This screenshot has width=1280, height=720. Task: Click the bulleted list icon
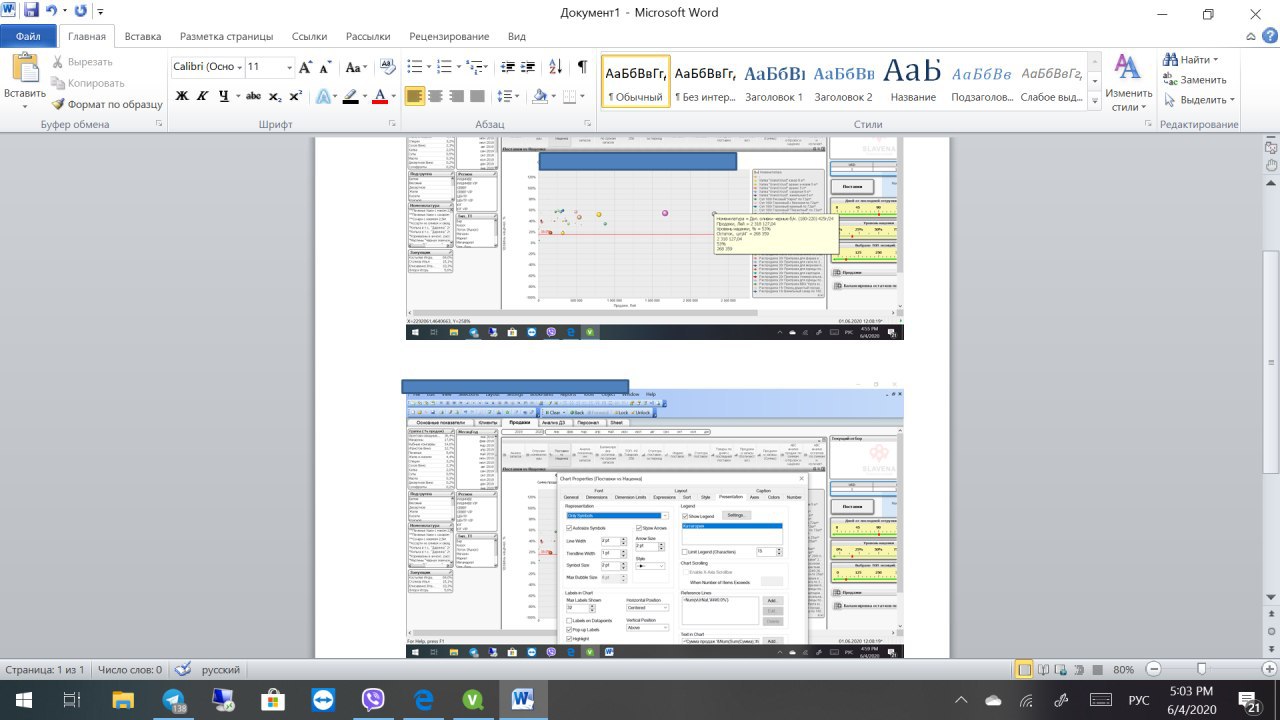pos(415,68)
